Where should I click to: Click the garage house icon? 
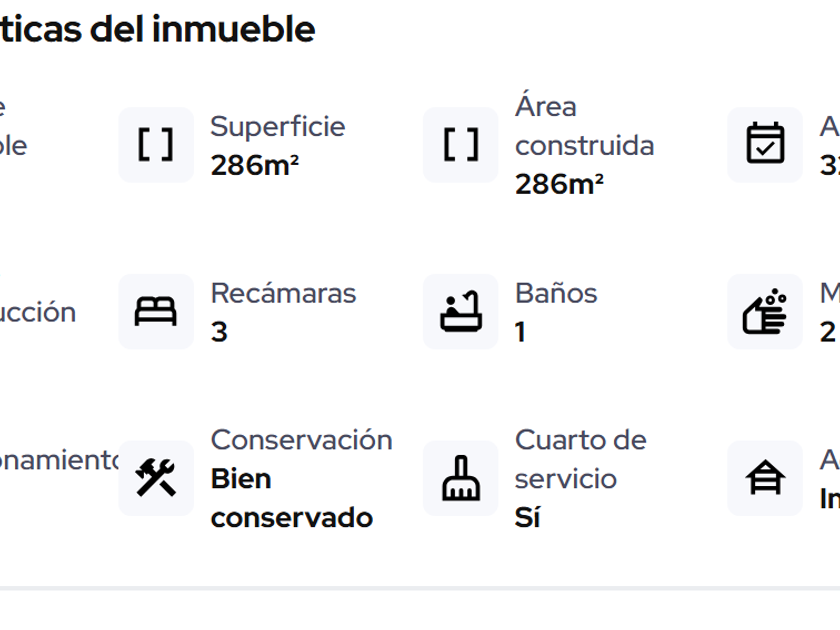coord(765,478)
